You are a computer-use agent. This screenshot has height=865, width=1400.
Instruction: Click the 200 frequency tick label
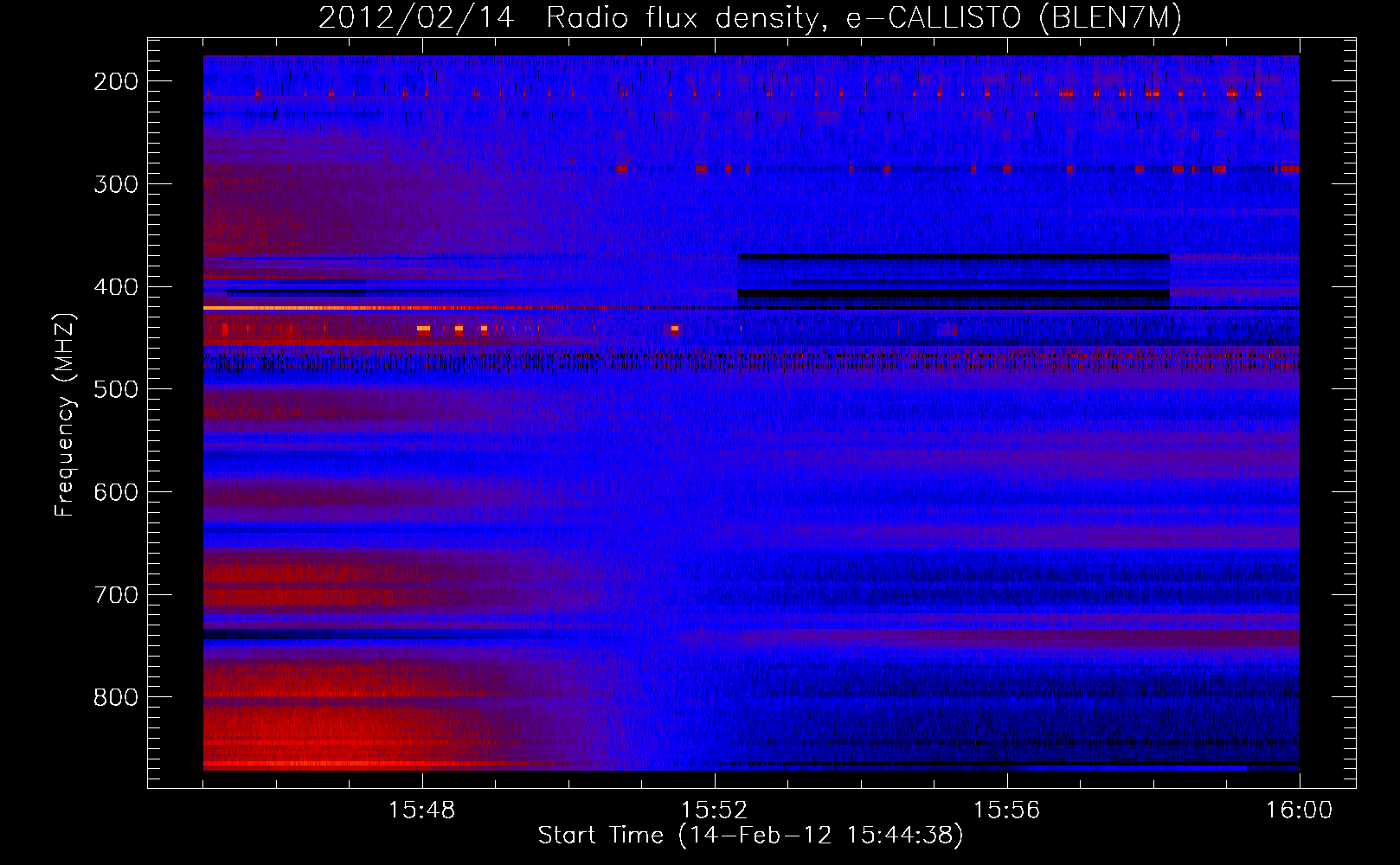116,81
